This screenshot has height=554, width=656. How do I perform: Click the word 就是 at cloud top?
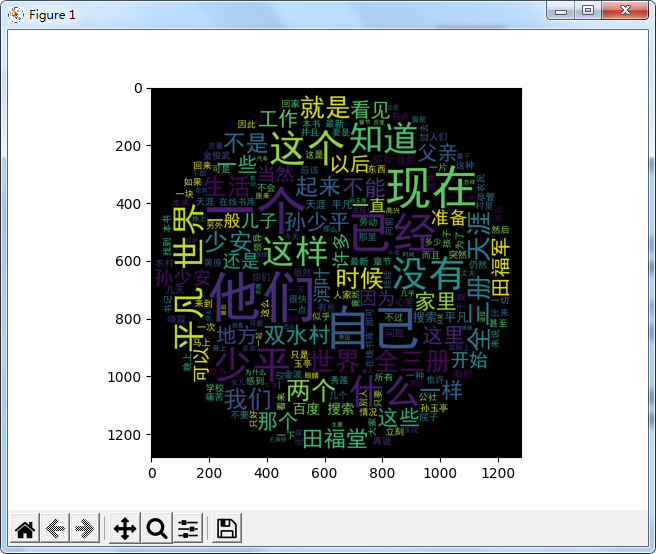coord(325,107)
